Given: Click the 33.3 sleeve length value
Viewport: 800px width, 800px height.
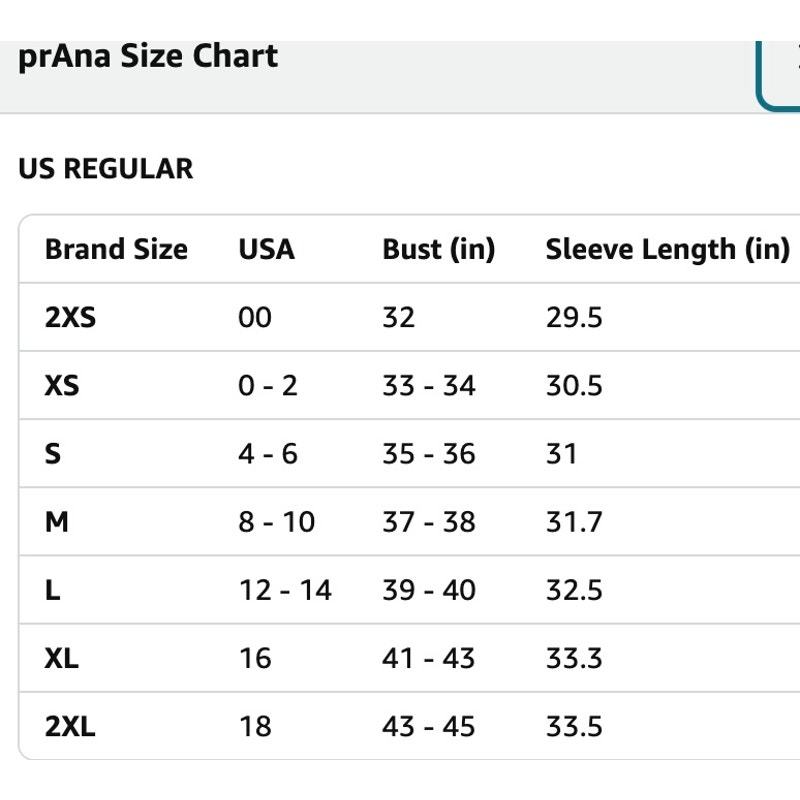Looking at the screenshot, I should point(574,658).
